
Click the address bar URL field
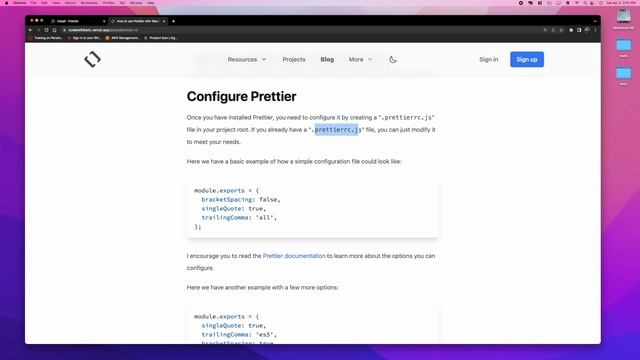pos(302,30)
